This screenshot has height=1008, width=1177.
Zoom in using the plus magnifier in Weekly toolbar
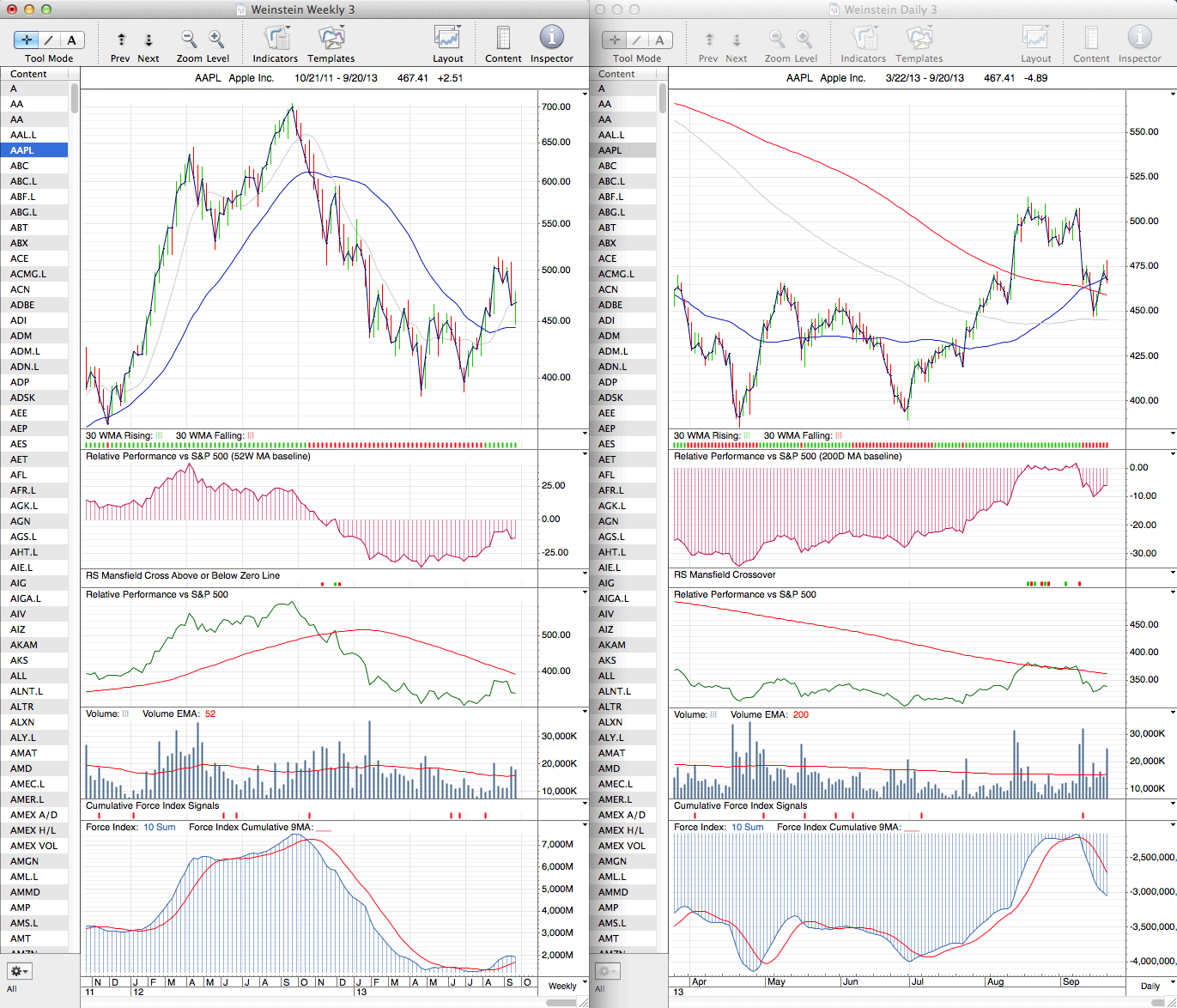pyautogui.click(x=216, y=39)
